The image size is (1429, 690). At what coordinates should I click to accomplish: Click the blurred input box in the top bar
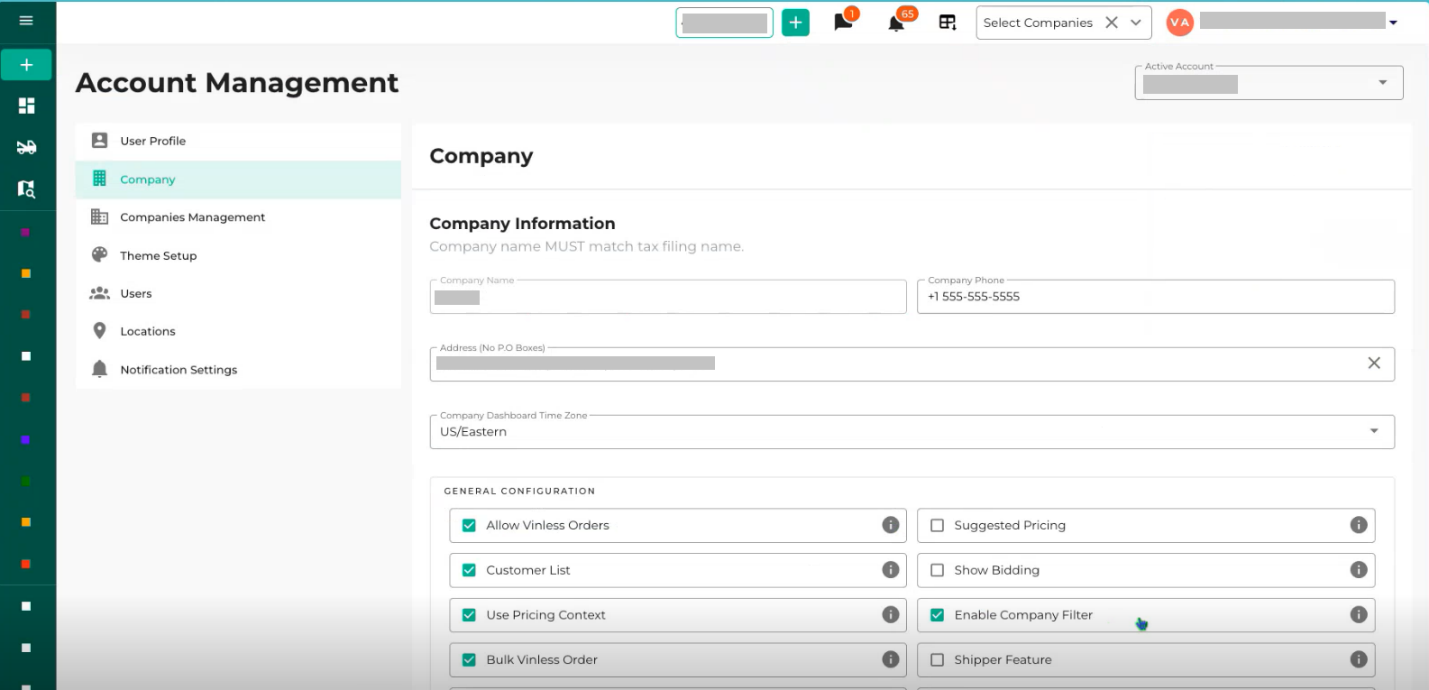click(724, 22)
